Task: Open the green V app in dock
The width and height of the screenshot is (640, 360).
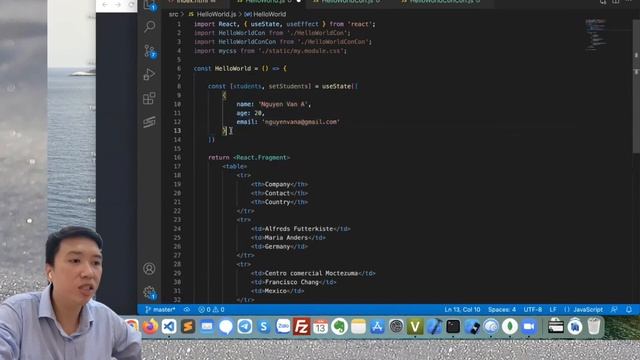Action: coord(415,327)
